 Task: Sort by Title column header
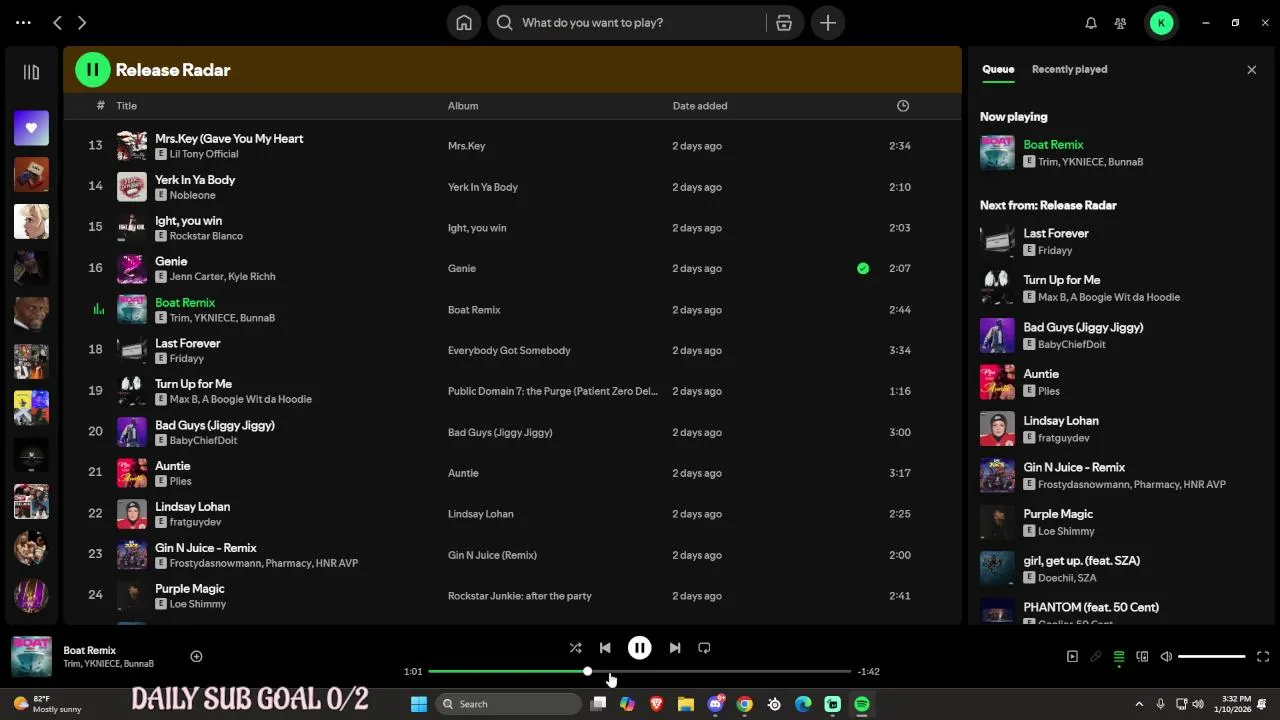[x=126, y=106]
